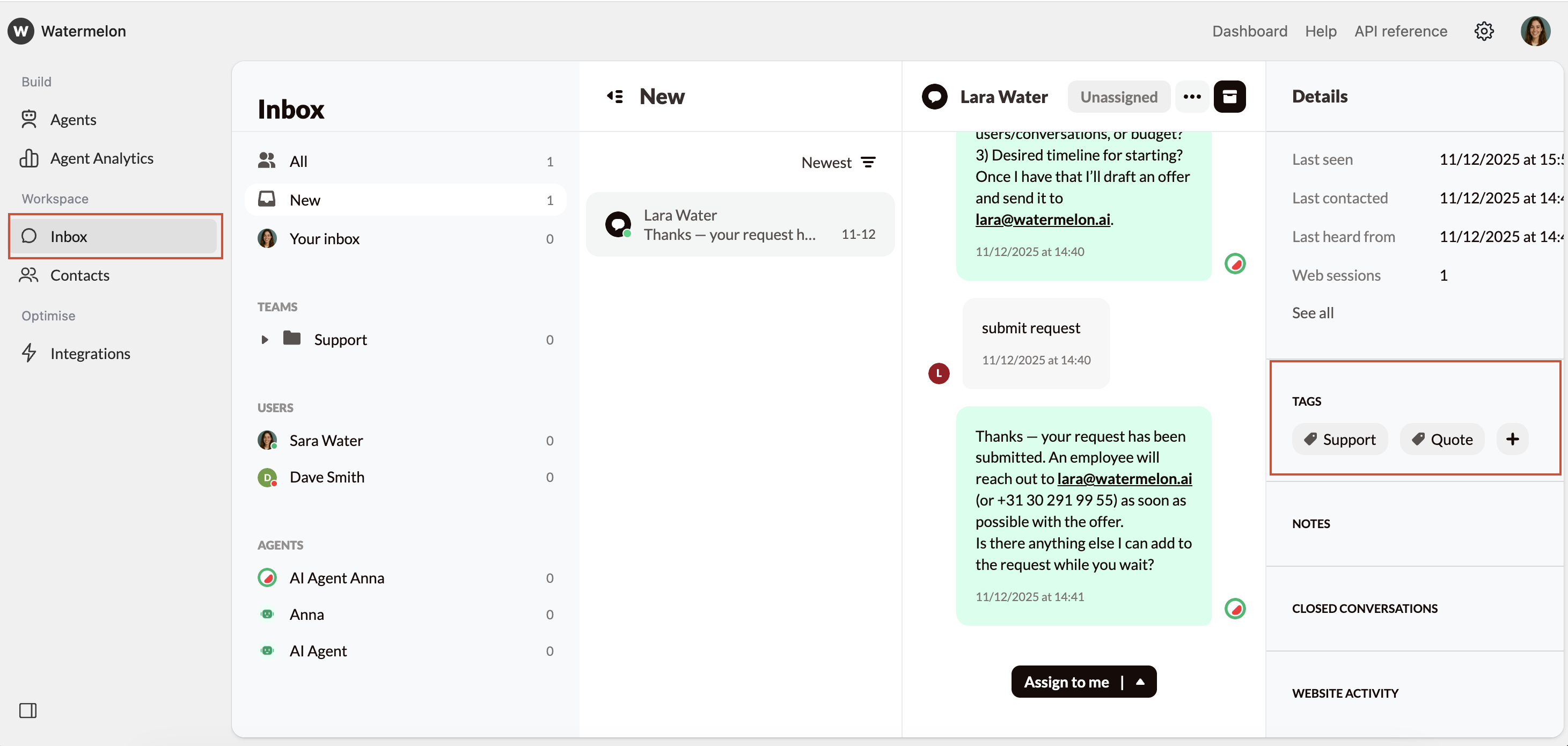This screenshot has height=746, width=1568.
Task: Open workspace settings via the gear icon
Action: [x=1485, y=31]
